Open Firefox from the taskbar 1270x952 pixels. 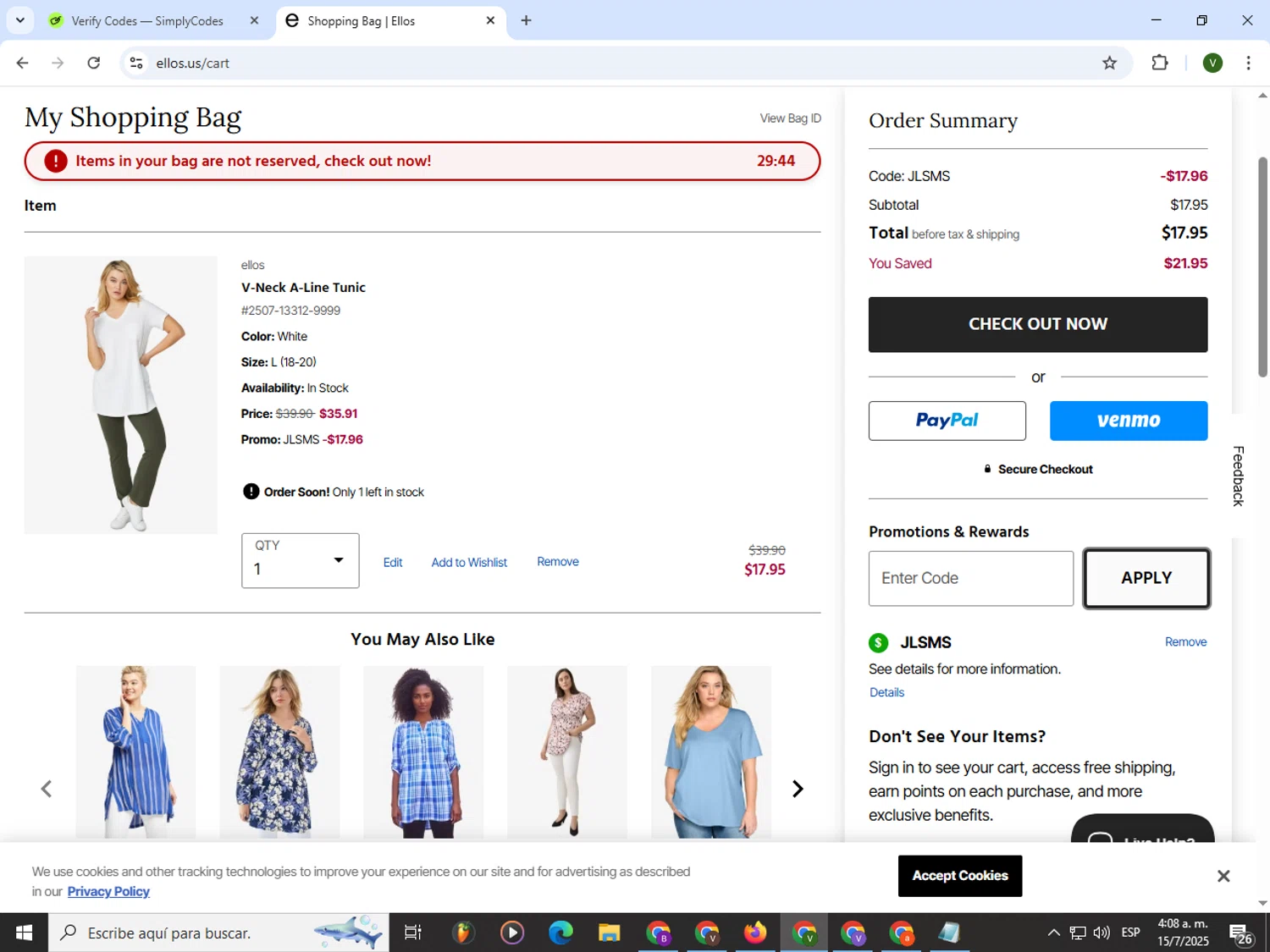tap(754, 933)
